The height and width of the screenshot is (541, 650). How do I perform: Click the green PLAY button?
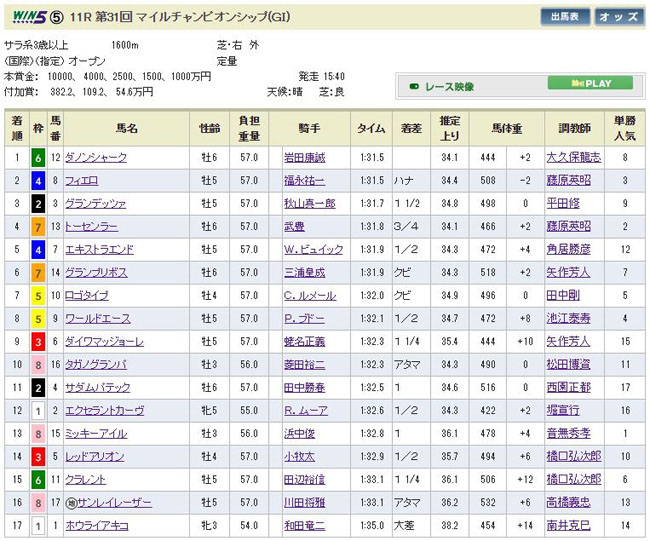coord(593,84)
